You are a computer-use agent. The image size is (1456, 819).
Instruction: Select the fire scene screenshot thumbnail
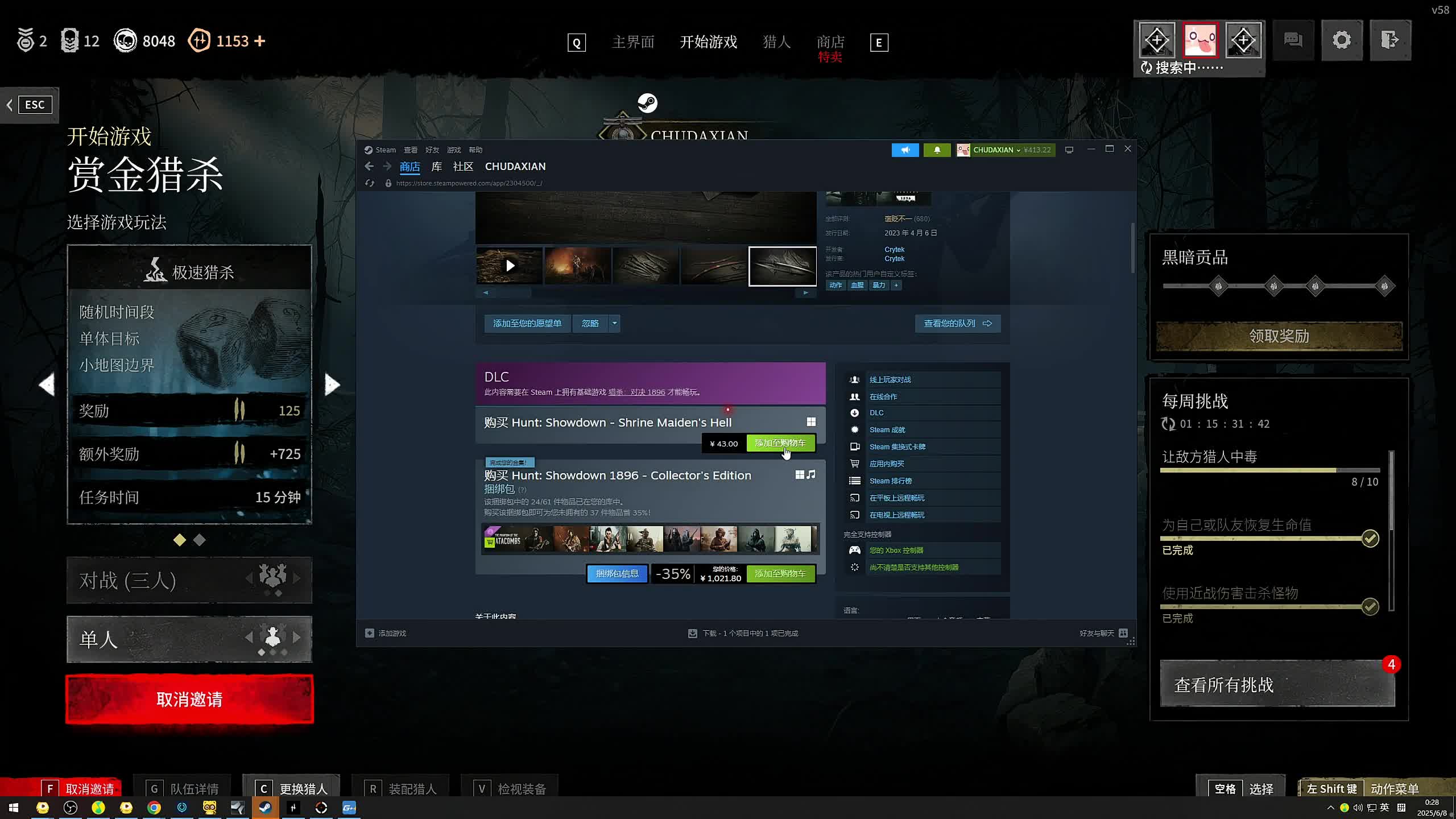[x=577, y=266]
